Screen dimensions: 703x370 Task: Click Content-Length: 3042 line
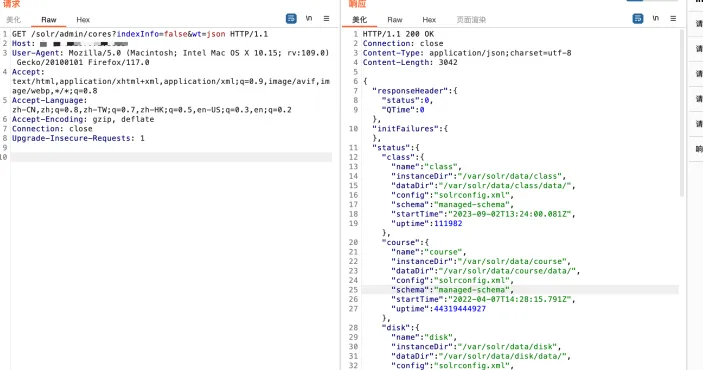coord(410,62)
